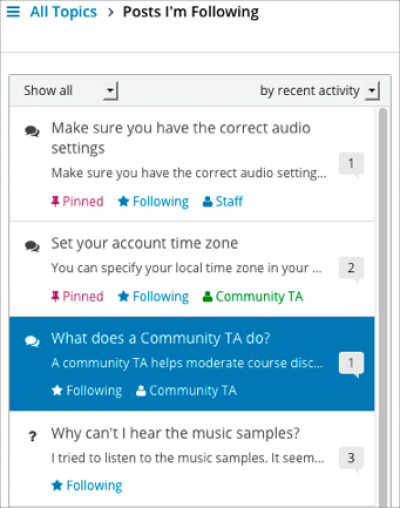Screen dimensions: 400x508
Task: Click green Community TA label on time zone post
Action: 253,296
